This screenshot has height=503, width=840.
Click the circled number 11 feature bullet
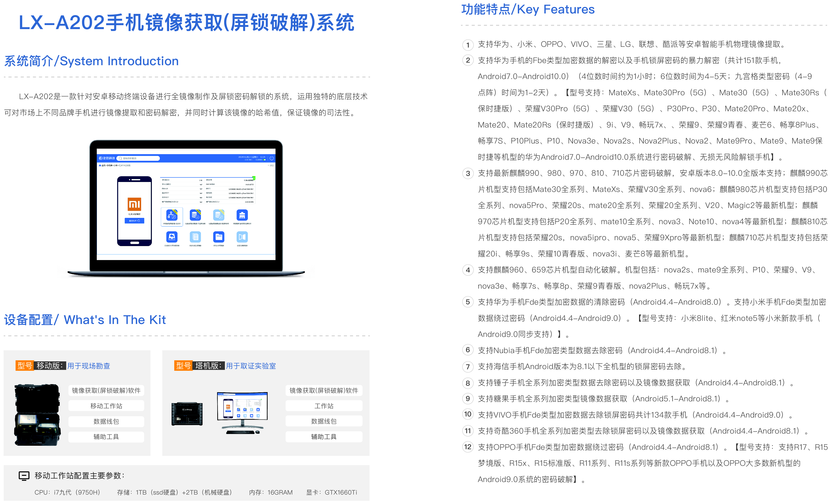tap(468, 431)
